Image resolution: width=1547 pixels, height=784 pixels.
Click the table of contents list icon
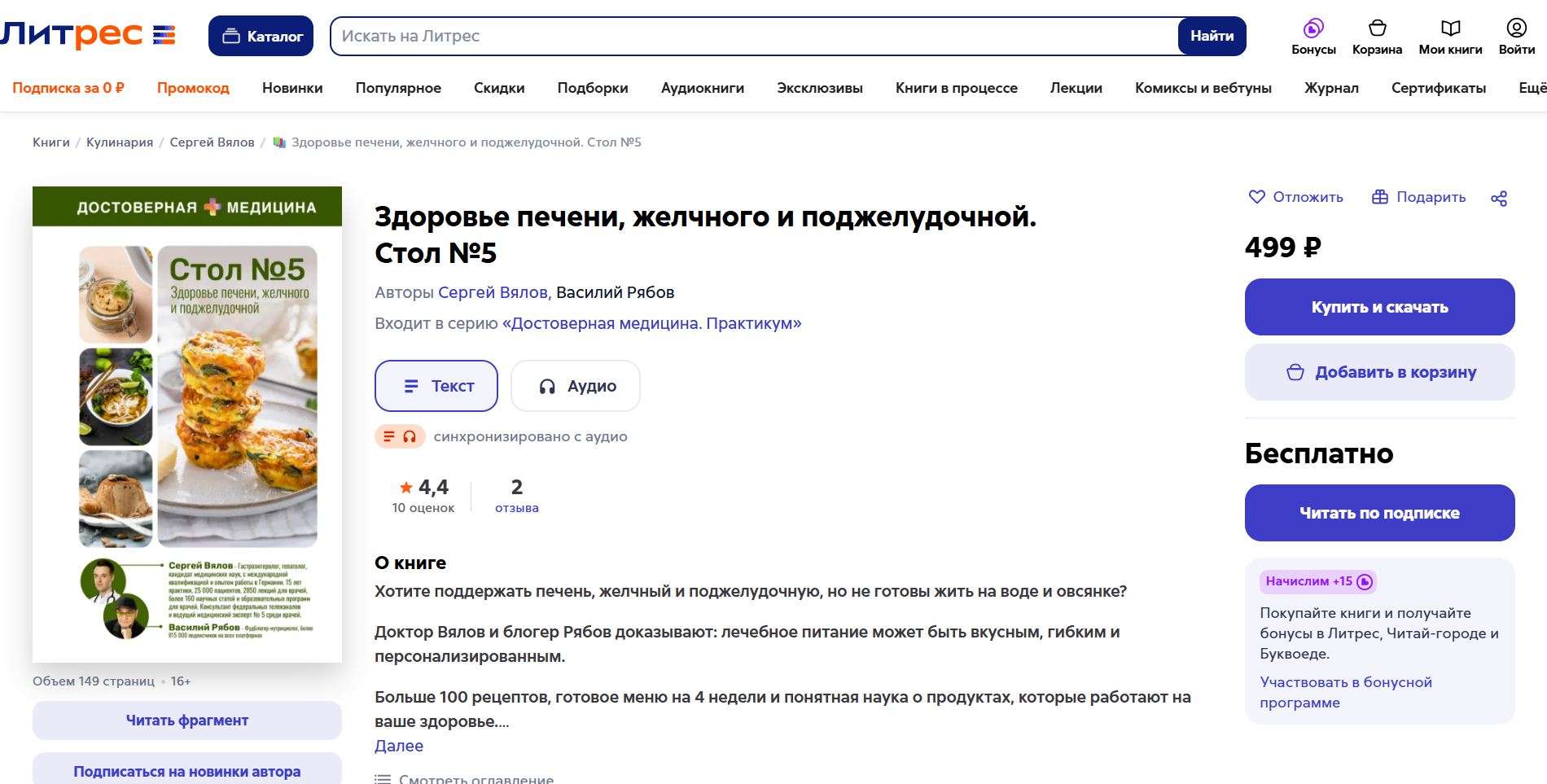point(382,779)
